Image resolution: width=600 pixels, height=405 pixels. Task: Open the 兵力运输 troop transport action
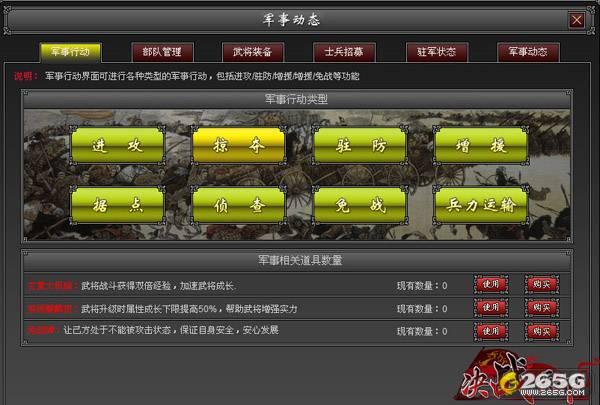(x=481, y=205)
